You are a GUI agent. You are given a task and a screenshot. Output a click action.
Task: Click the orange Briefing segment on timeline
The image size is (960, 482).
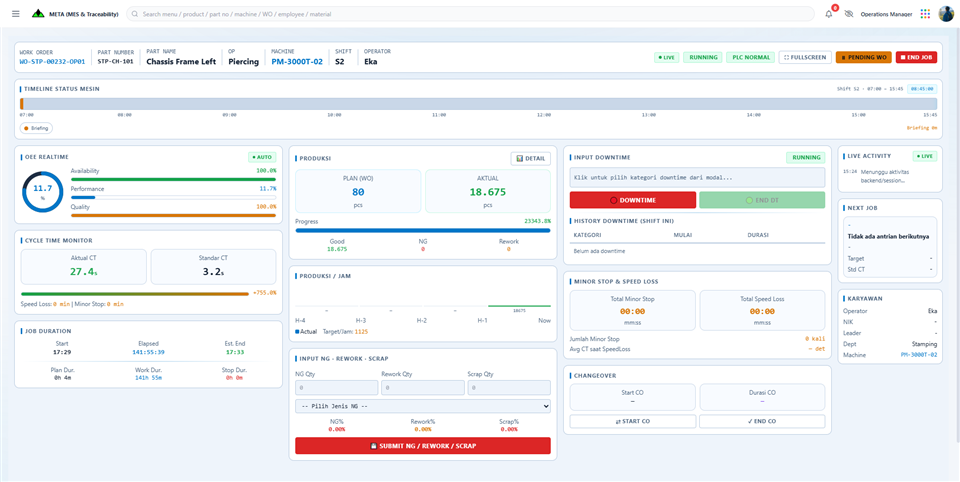[21, 104]
